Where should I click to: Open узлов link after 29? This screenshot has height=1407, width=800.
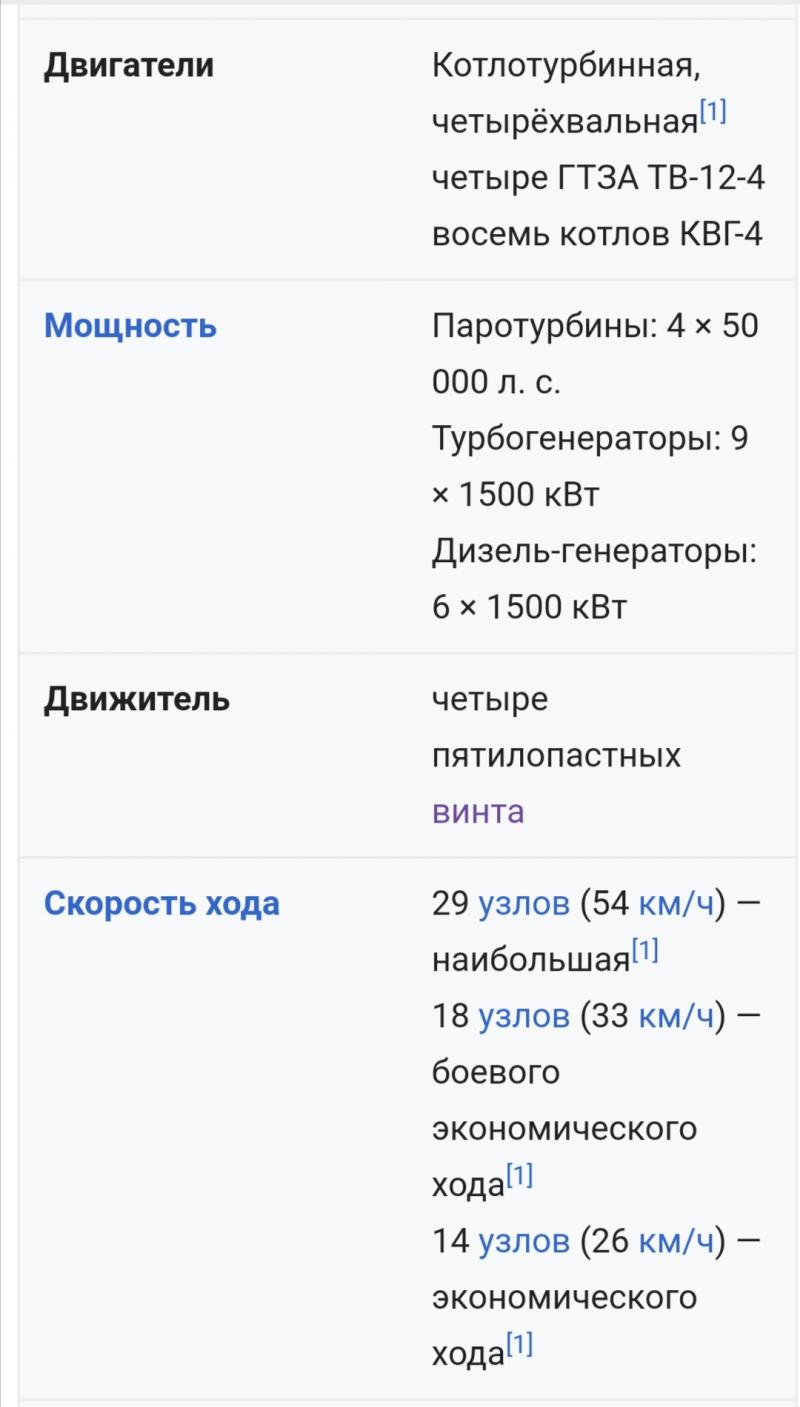(524, 904)
